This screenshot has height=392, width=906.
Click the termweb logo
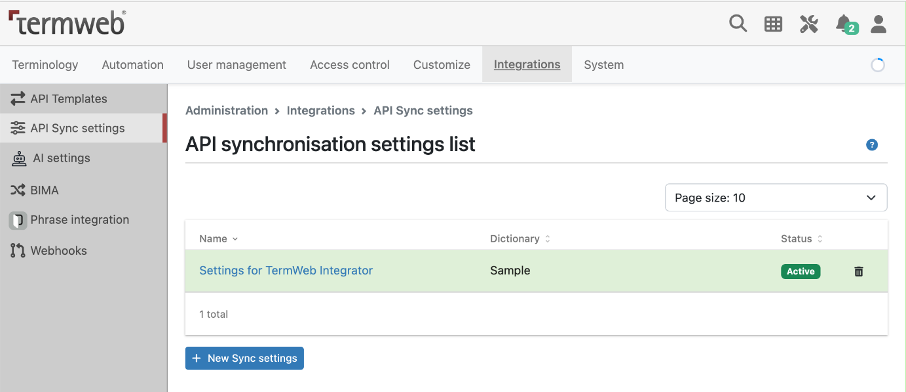(67, 23)
